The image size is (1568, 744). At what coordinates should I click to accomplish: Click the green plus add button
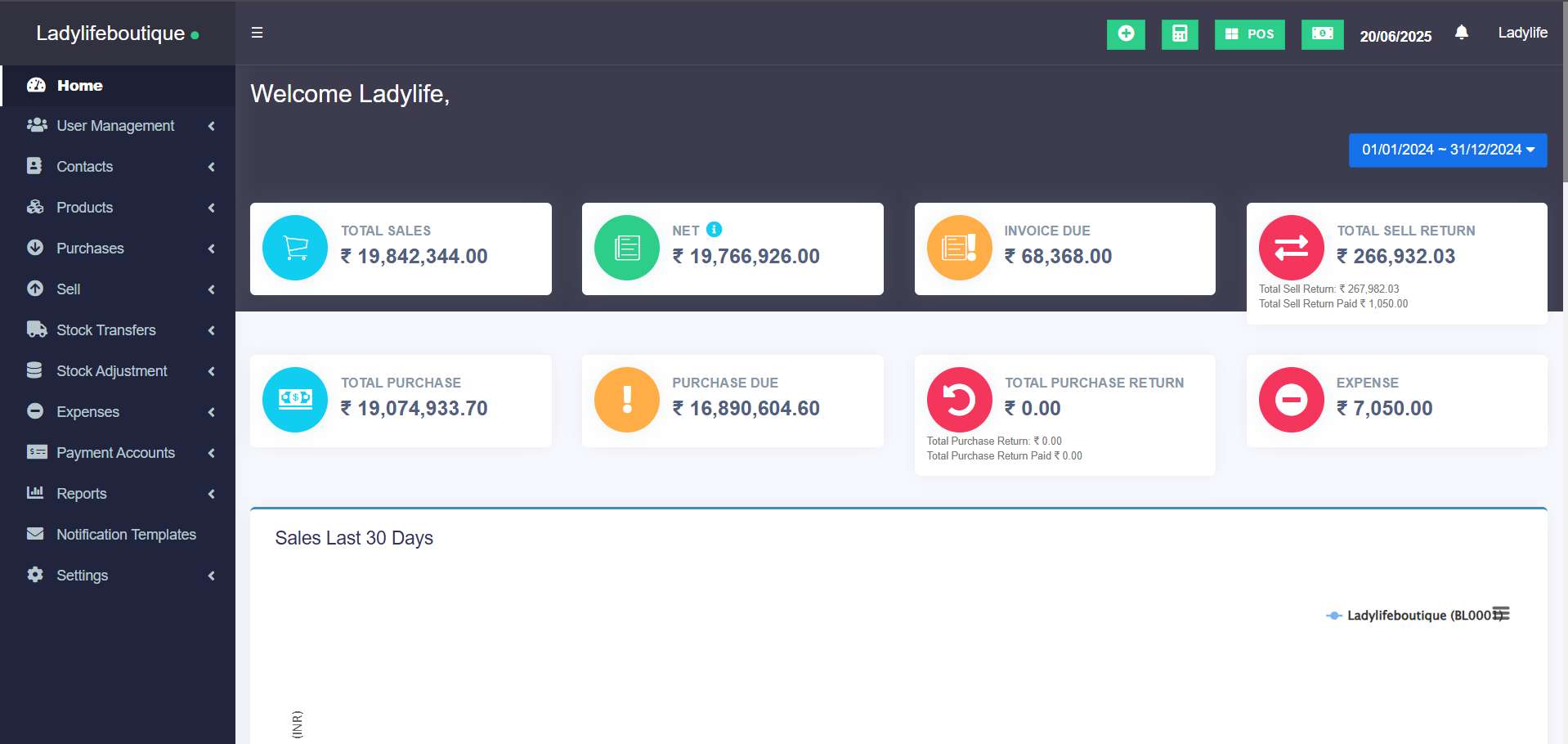coord(1126,34)
